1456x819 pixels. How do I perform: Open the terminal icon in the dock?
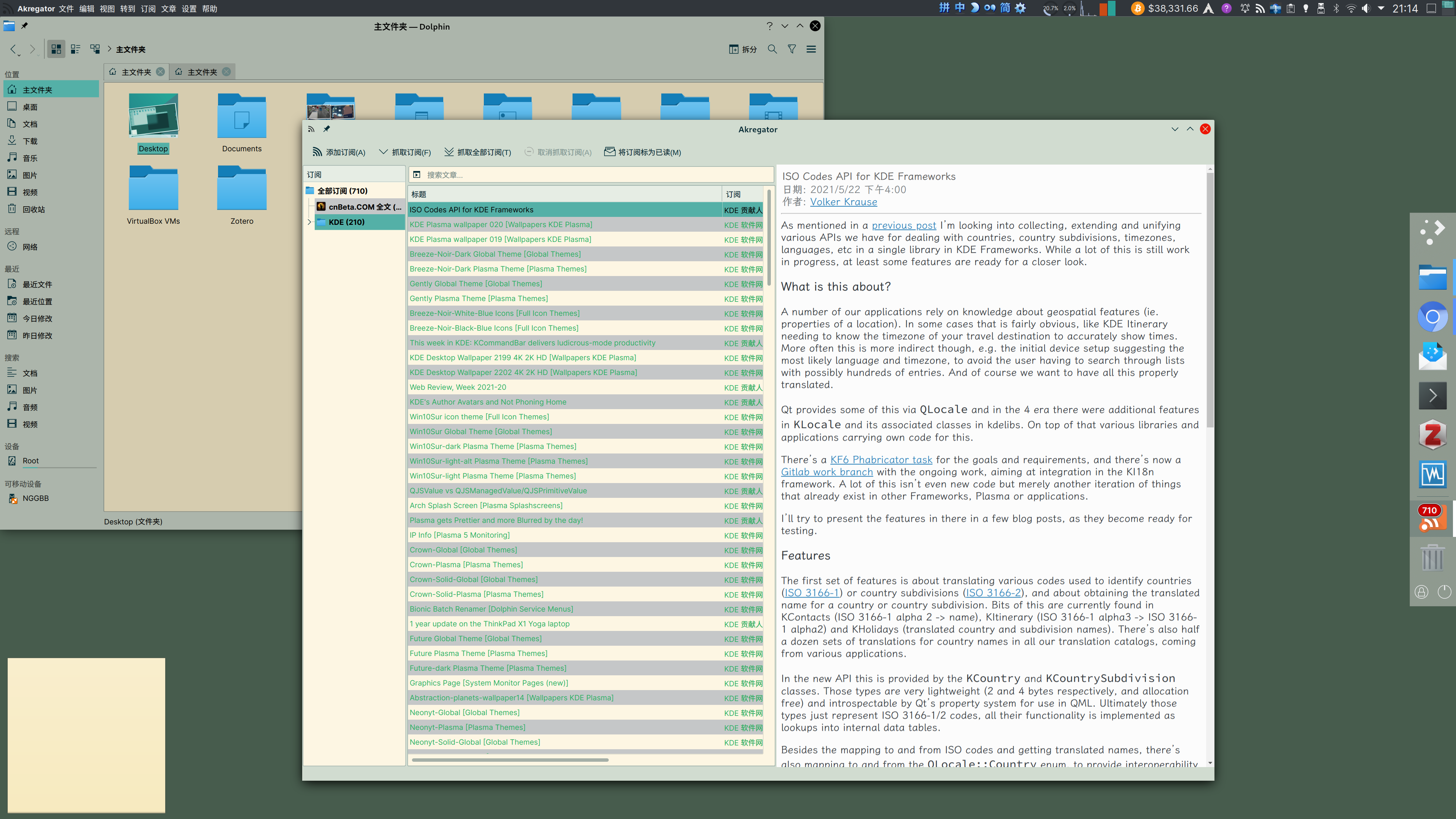click(1432, 395)
